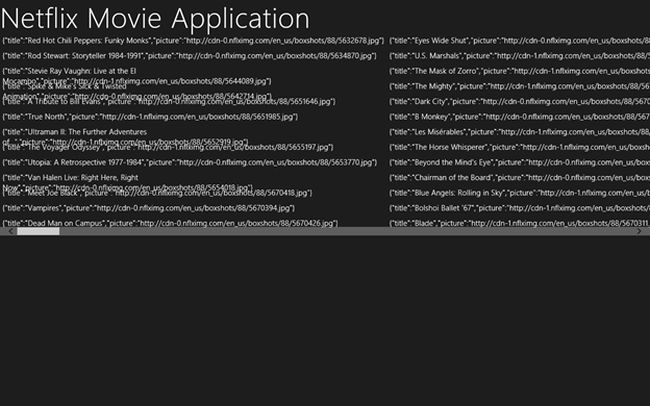The height and width of the screenshot is (406, 650).
Task: Select the Utopia: A Retrospective 1977-1984 row
Action: [190, 163]
